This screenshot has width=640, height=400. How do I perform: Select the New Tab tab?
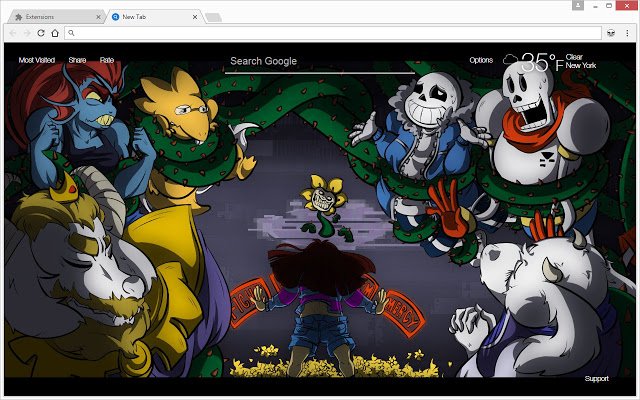[155, 17]
